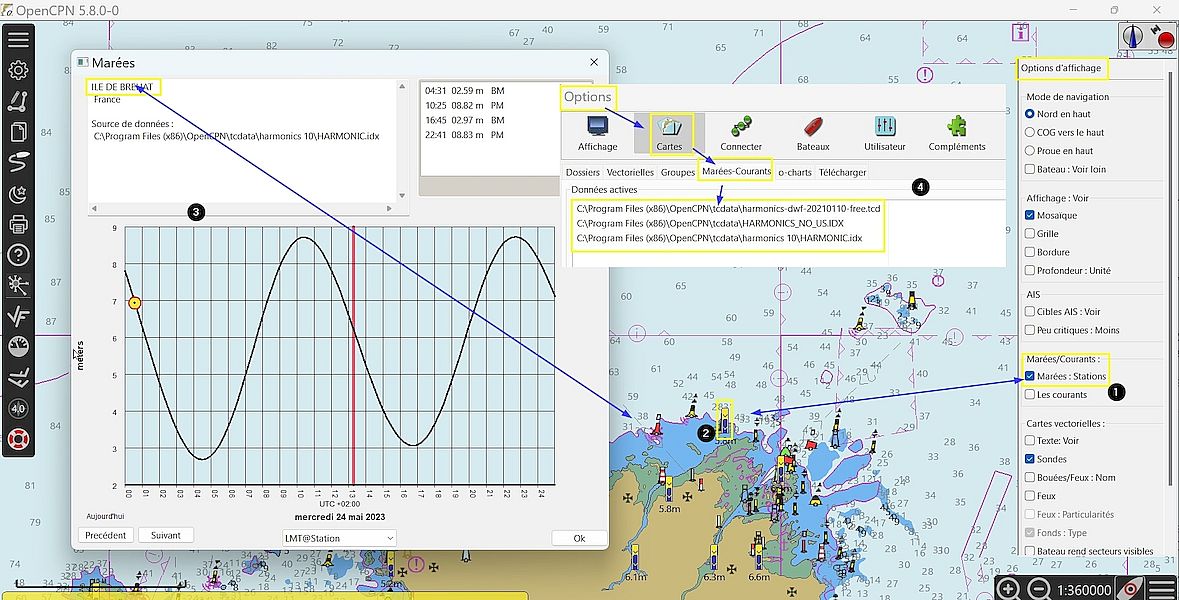Click the horizontal scrollbar under station info
This screenshot has width=1179, height=600.
pos(245,210)
